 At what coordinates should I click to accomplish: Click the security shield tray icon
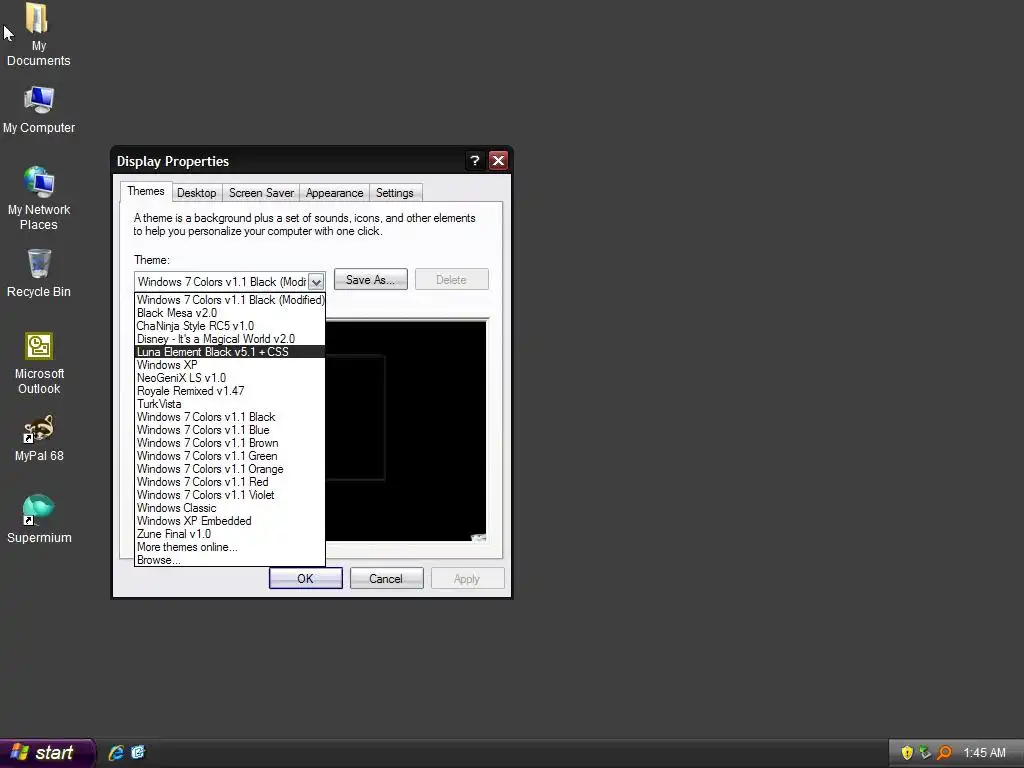906,753
